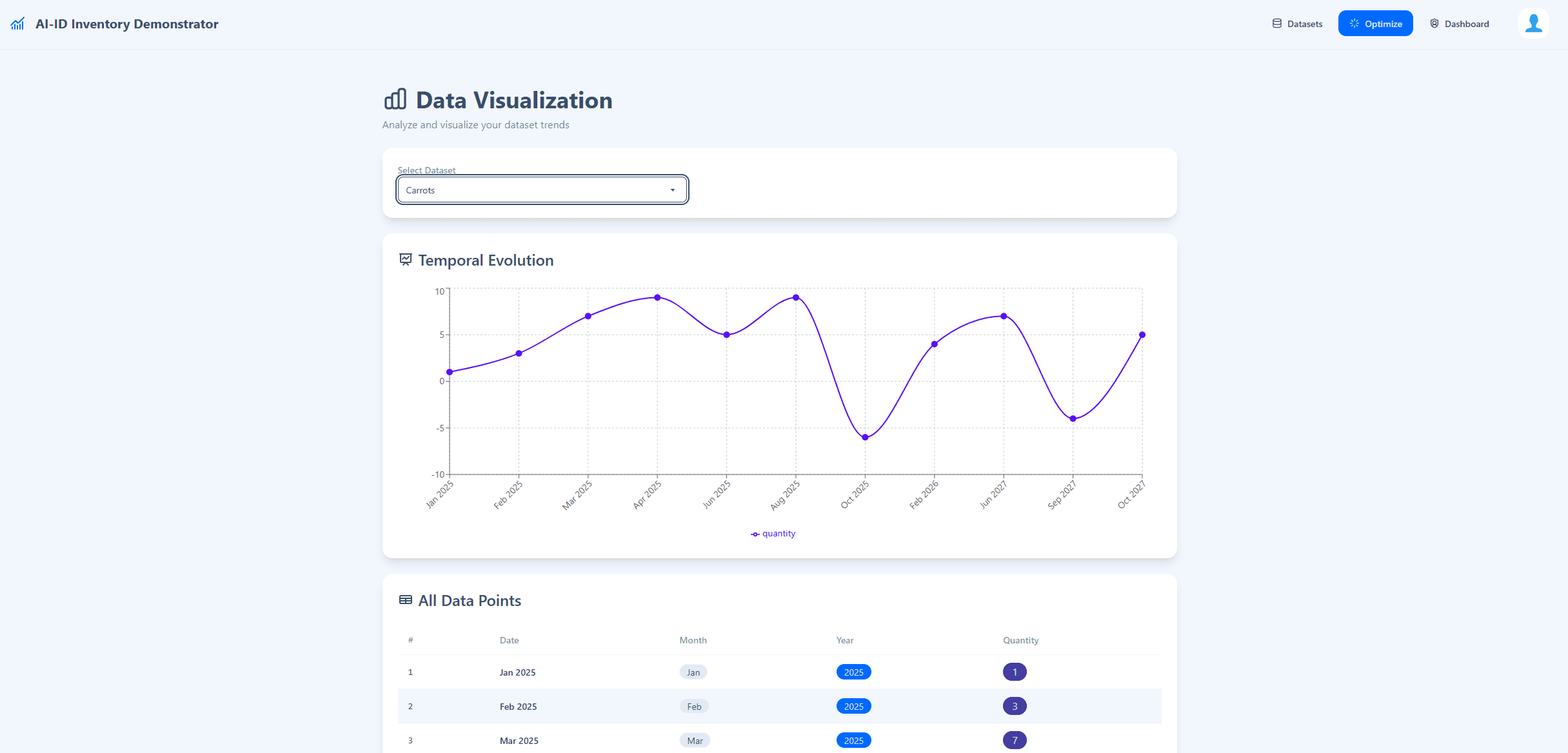The image size is (1568, 753).
Task: Click the Datasets database icon
Action: tap(1276, 23)
